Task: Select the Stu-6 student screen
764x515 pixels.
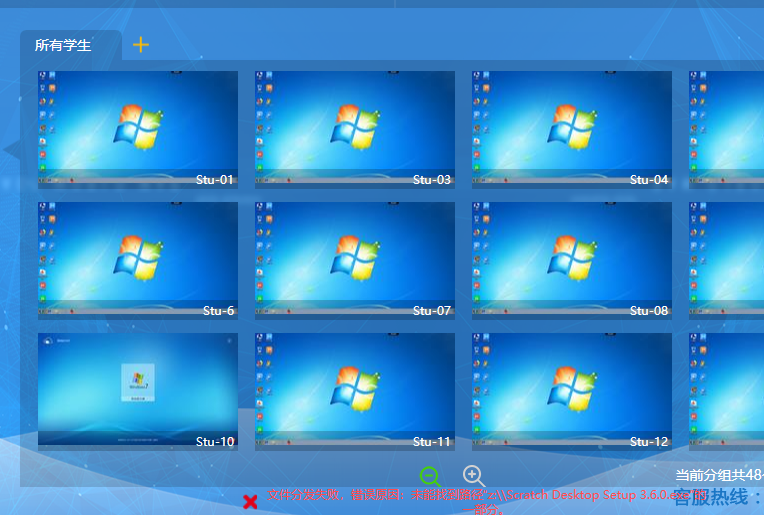Action: [138, 260]
